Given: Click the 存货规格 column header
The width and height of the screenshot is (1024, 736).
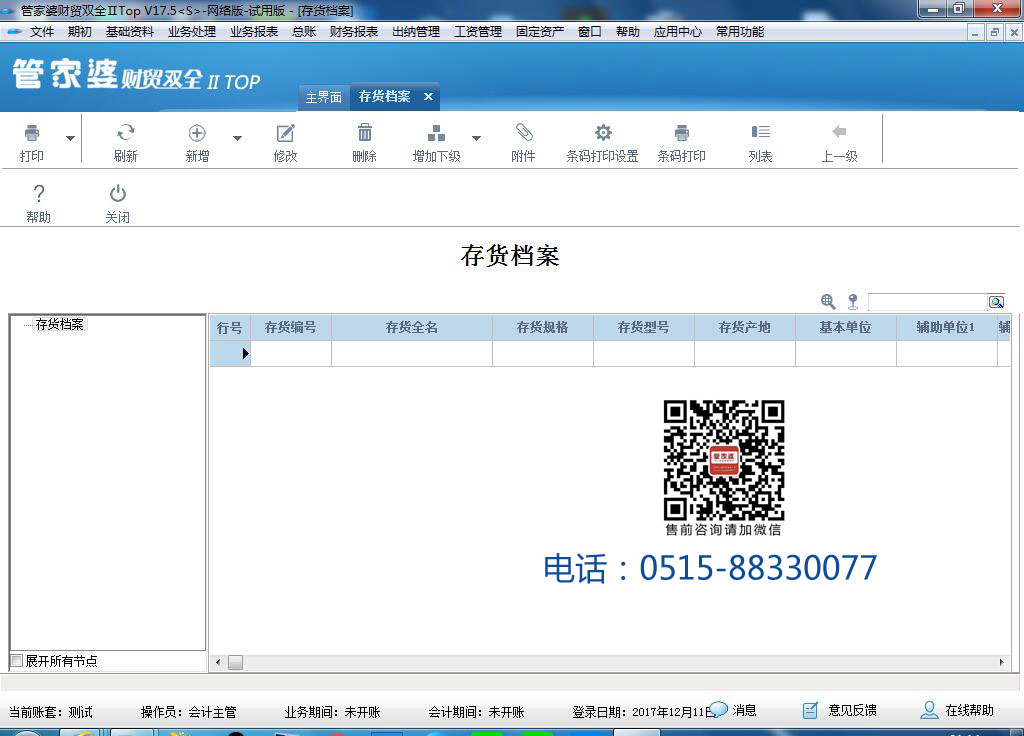Looking at the screenshot, I should tap(543, 327).
